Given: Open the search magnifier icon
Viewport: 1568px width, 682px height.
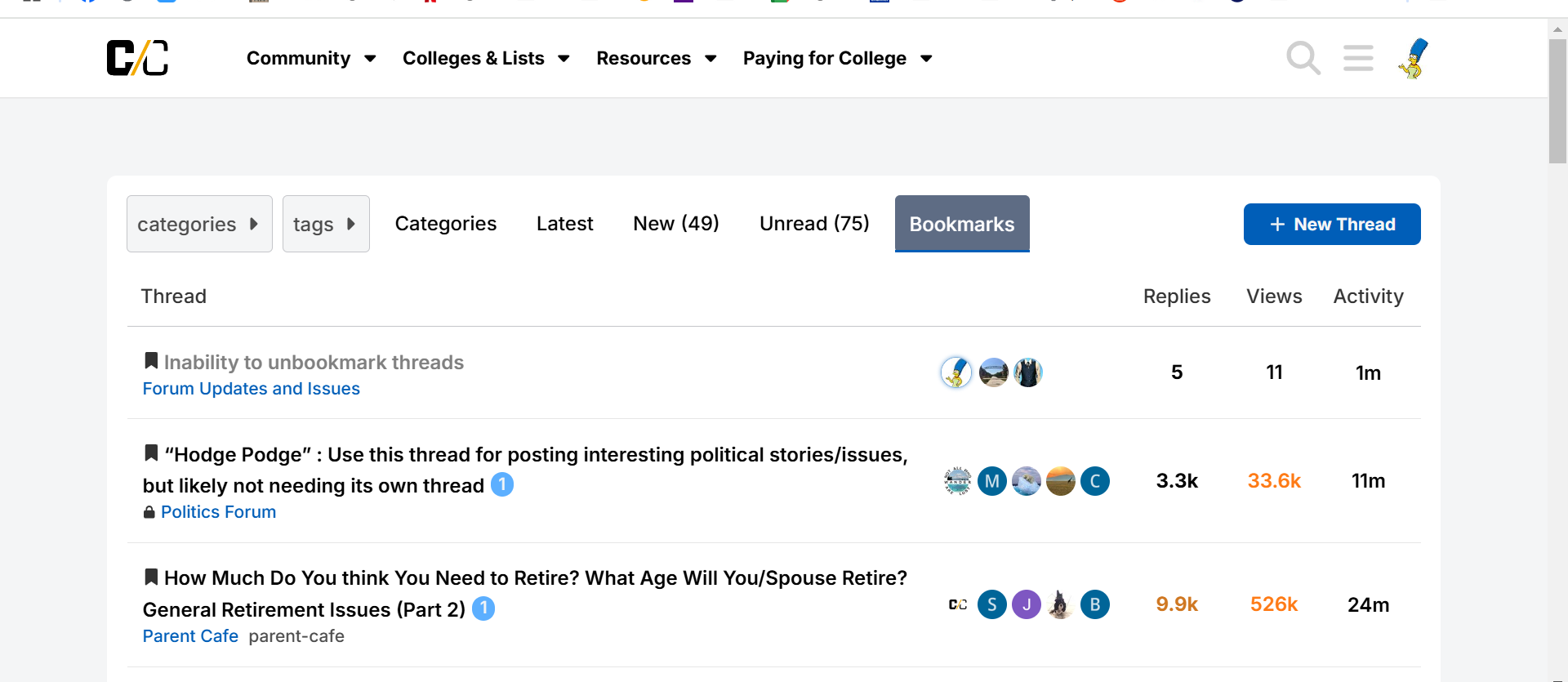Looking at the screenshot, I should [1303, 58].
